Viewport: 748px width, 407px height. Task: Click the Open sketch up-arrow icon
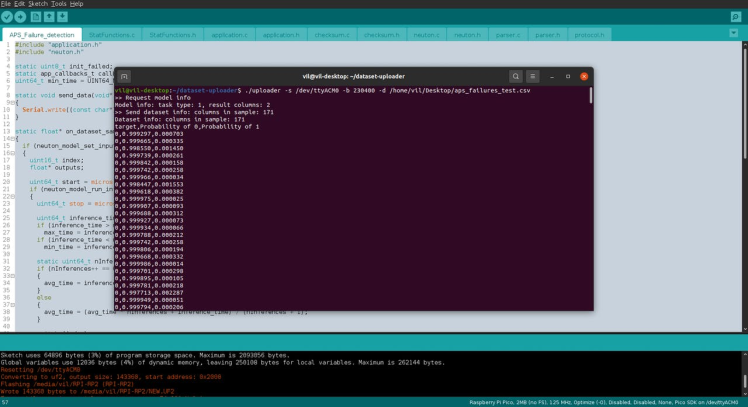50,17
